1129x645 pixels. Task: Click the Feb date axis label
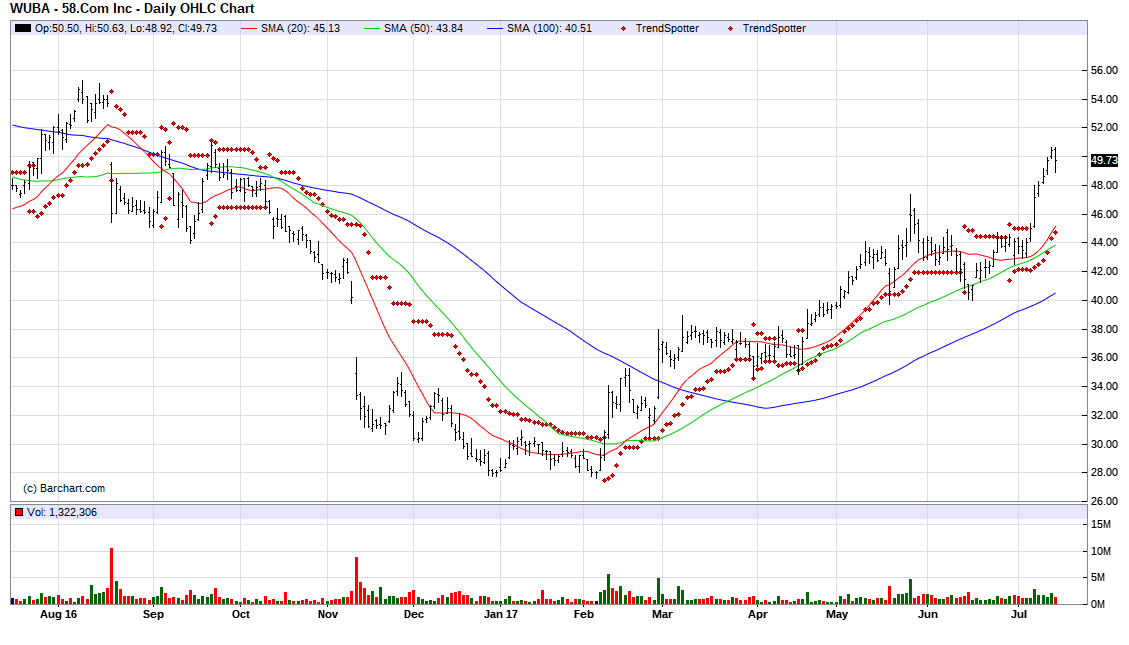click(583, 614)
